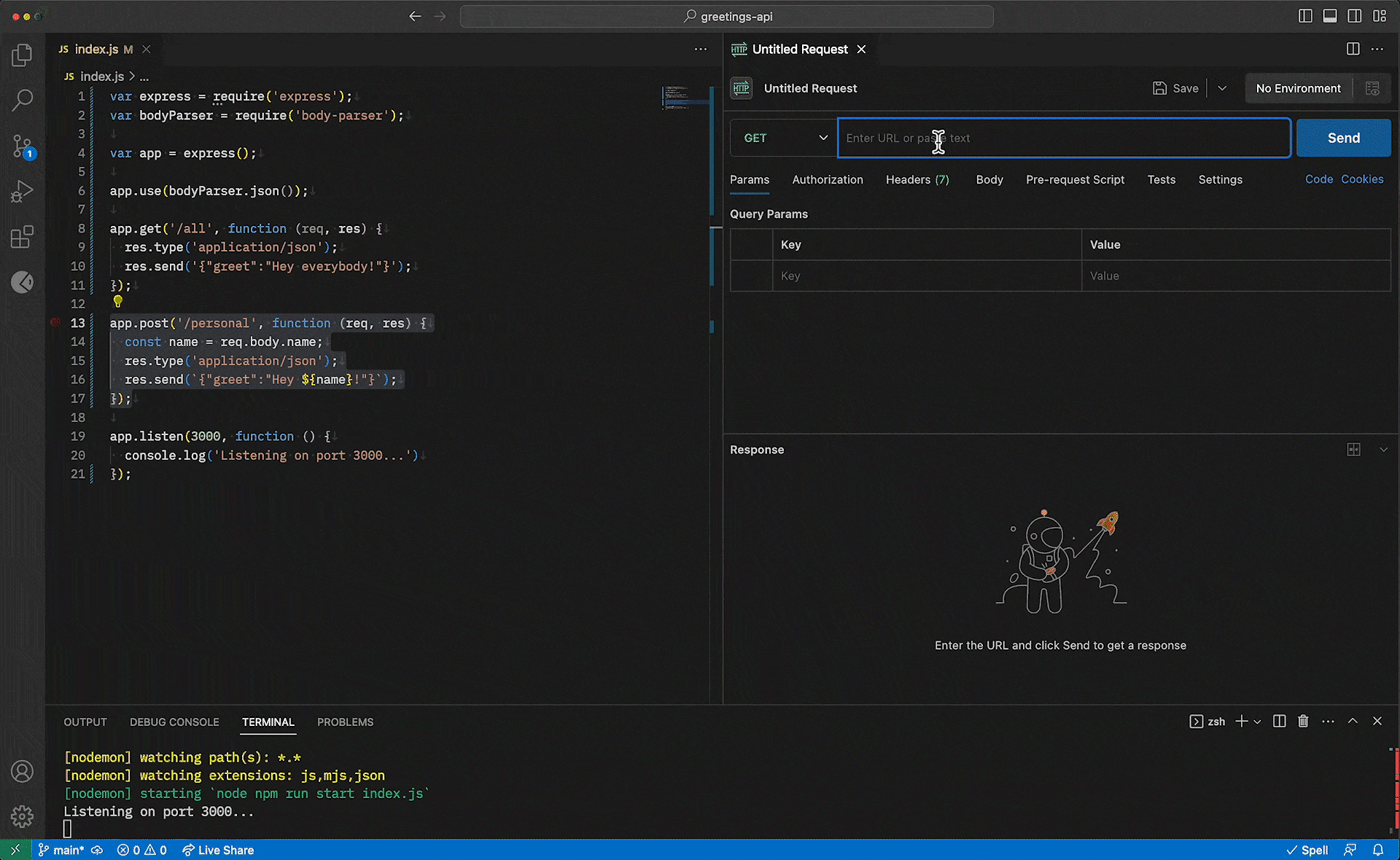1400x860 pixels.
Task: Click the zsh terminal label
Action: pyautogui.click(x=1207, y=722)
